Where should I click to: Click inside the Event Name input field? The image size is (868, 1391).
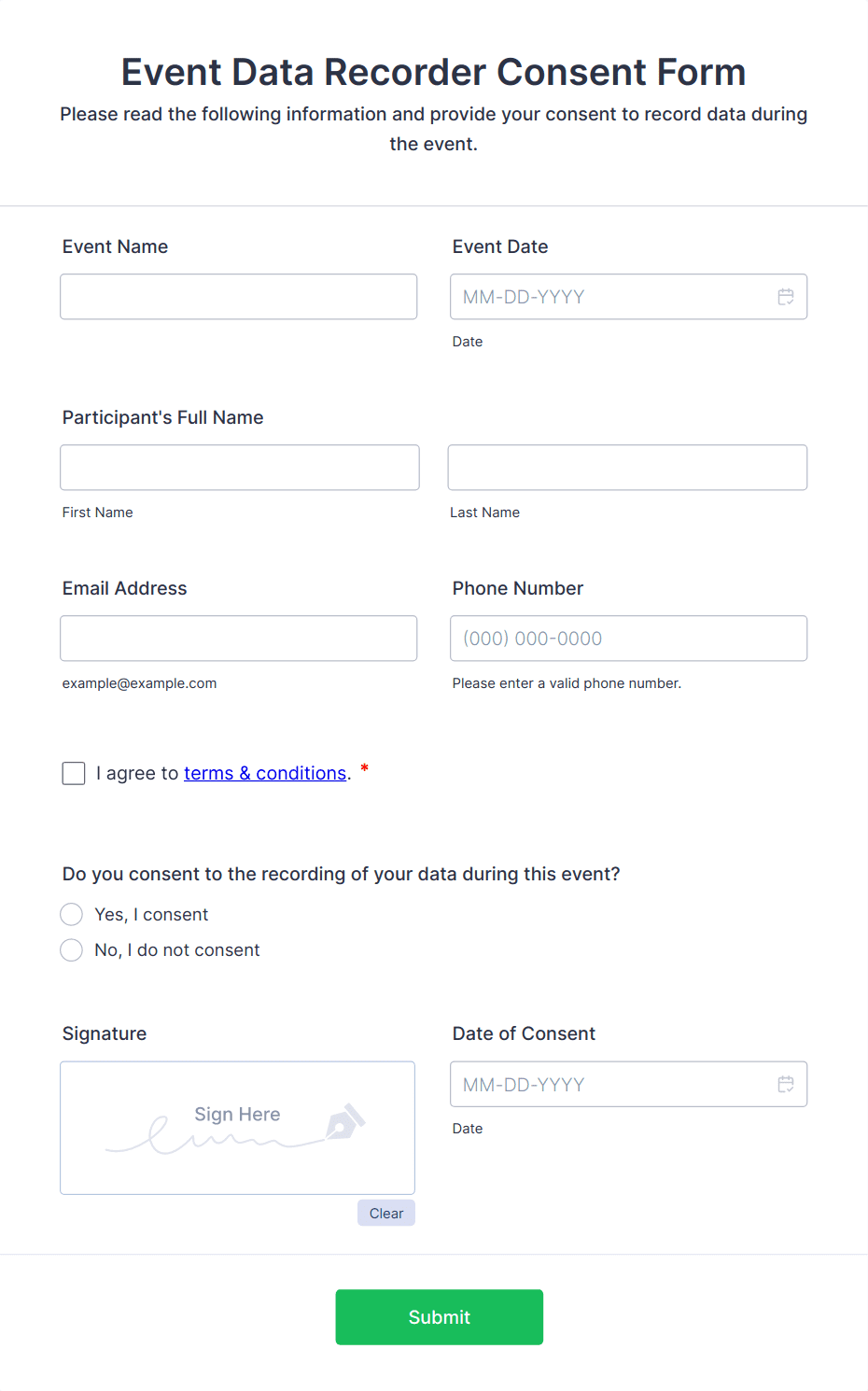(238, 296)
